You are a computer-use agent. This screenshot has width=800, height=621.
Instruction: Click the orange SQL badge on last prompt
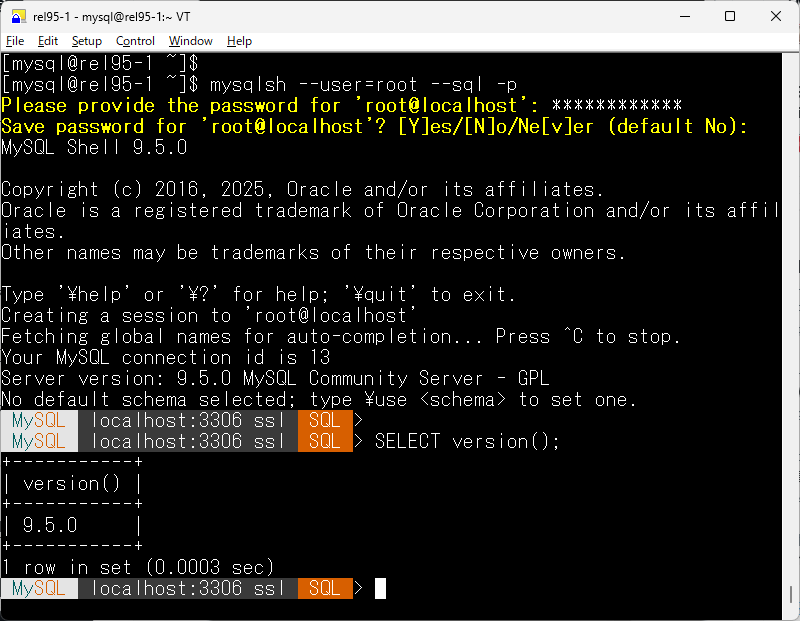click(325, 588)
